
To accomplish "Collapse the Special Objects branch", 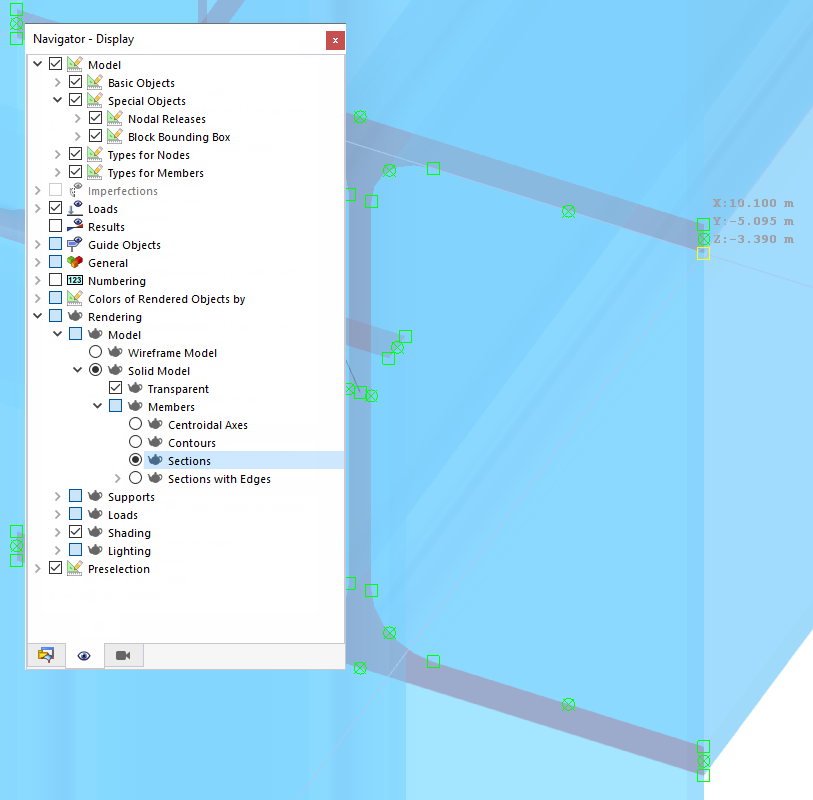I will pos(57,99).
